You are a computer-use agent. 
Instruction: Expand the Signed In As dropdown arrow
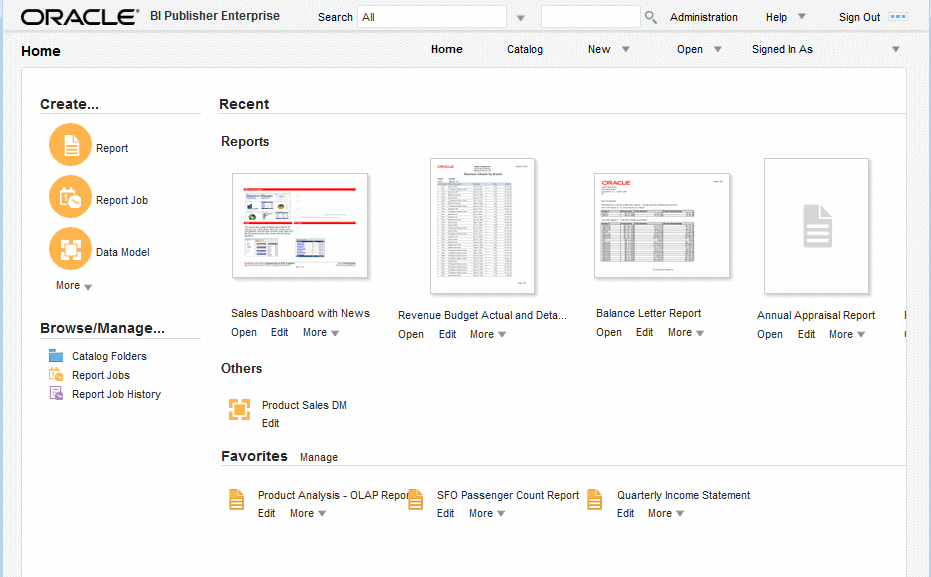click(x=895, y=49)
